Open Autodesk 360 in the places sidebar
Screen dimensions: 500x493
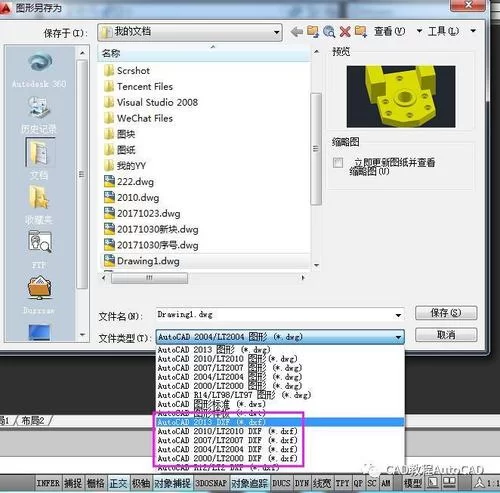pyautogui.click(x=39, y=70)
